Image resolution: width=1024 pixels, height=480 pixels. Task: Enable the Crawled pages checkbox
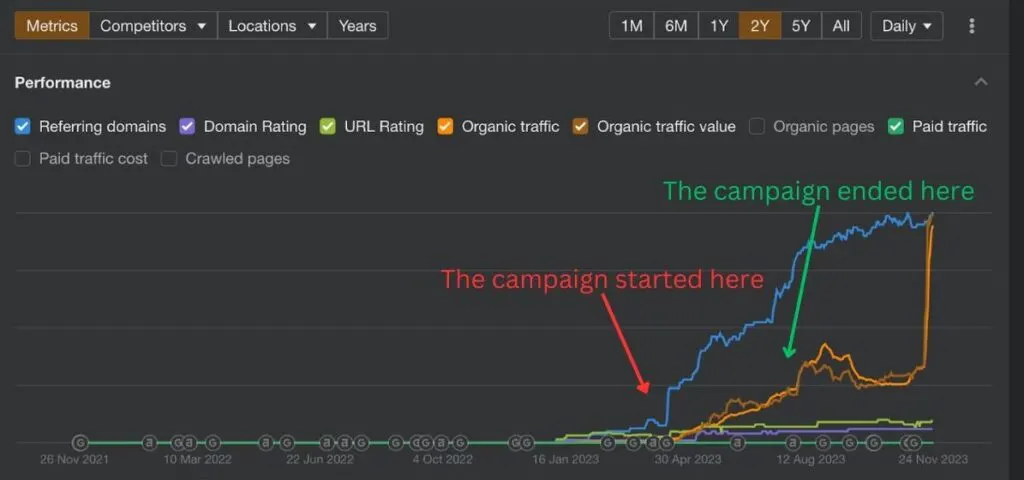click(x=169, y=159)
